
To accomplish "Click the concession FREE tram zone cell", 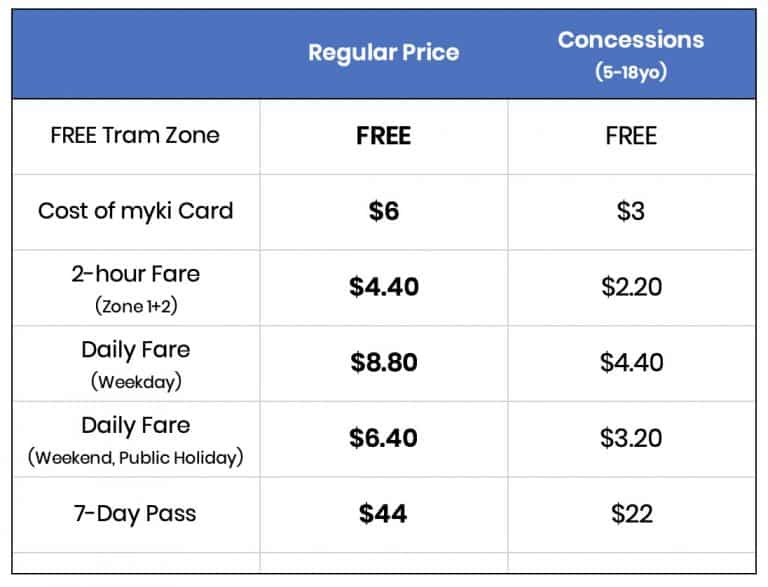I will pos(631,136).
